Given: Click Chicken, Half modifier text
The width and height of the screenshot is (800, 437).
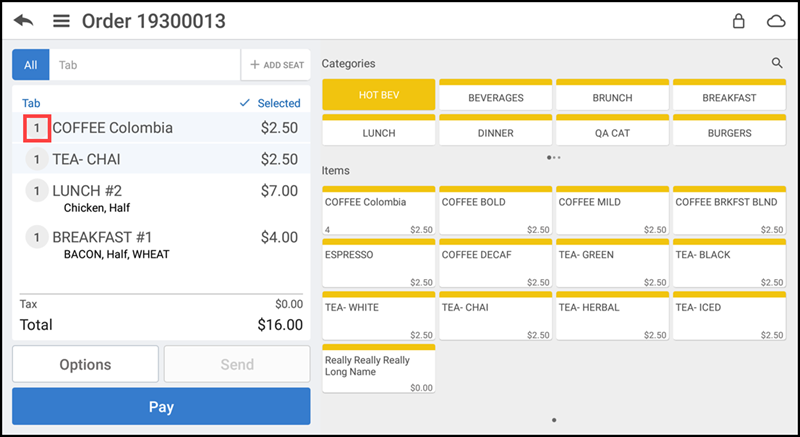Looking at the screenshot, I should [97, 208].
